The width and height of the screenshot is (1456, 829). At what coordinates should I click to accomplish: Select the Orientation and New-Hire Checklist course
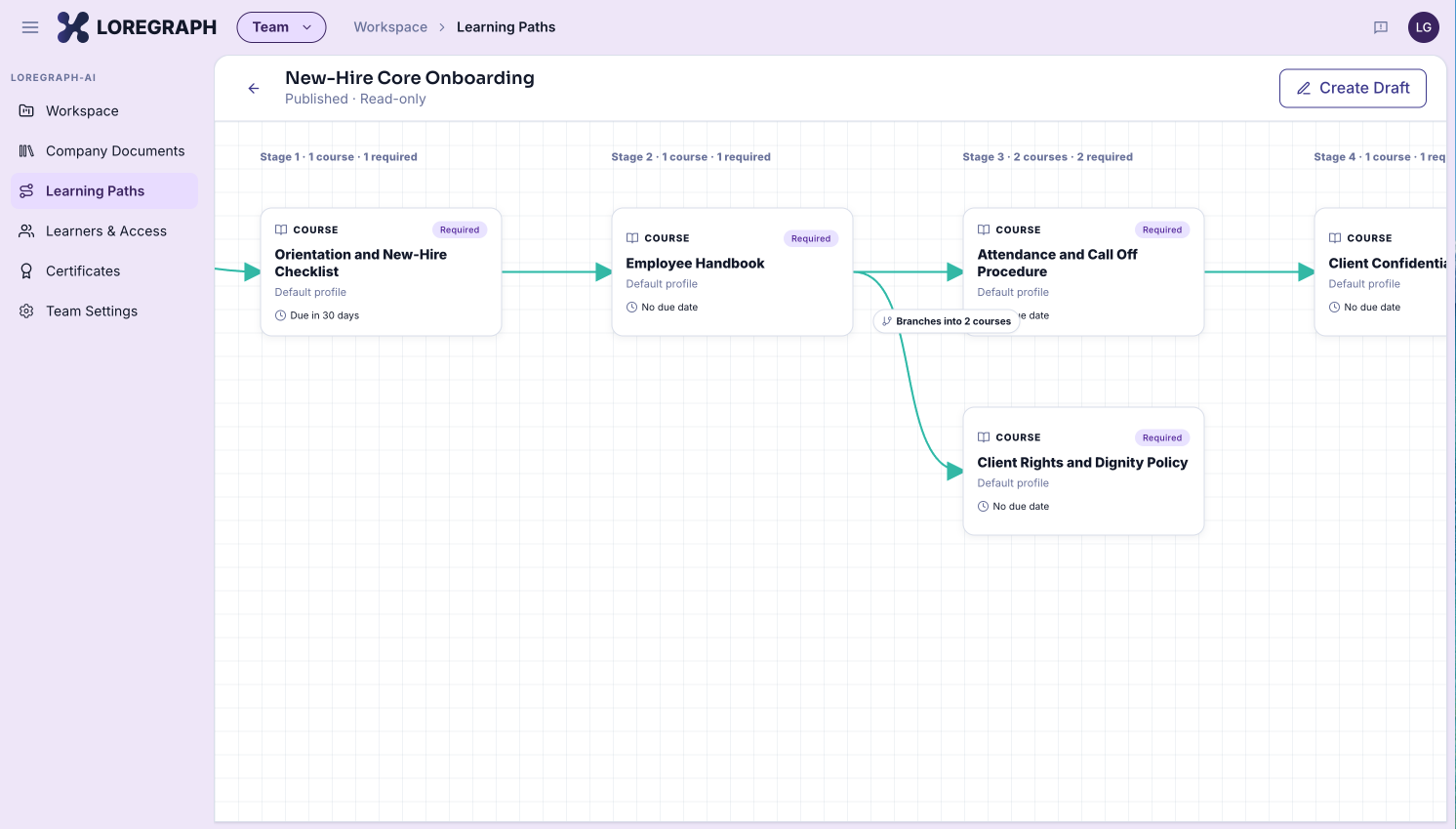[381, 272]
